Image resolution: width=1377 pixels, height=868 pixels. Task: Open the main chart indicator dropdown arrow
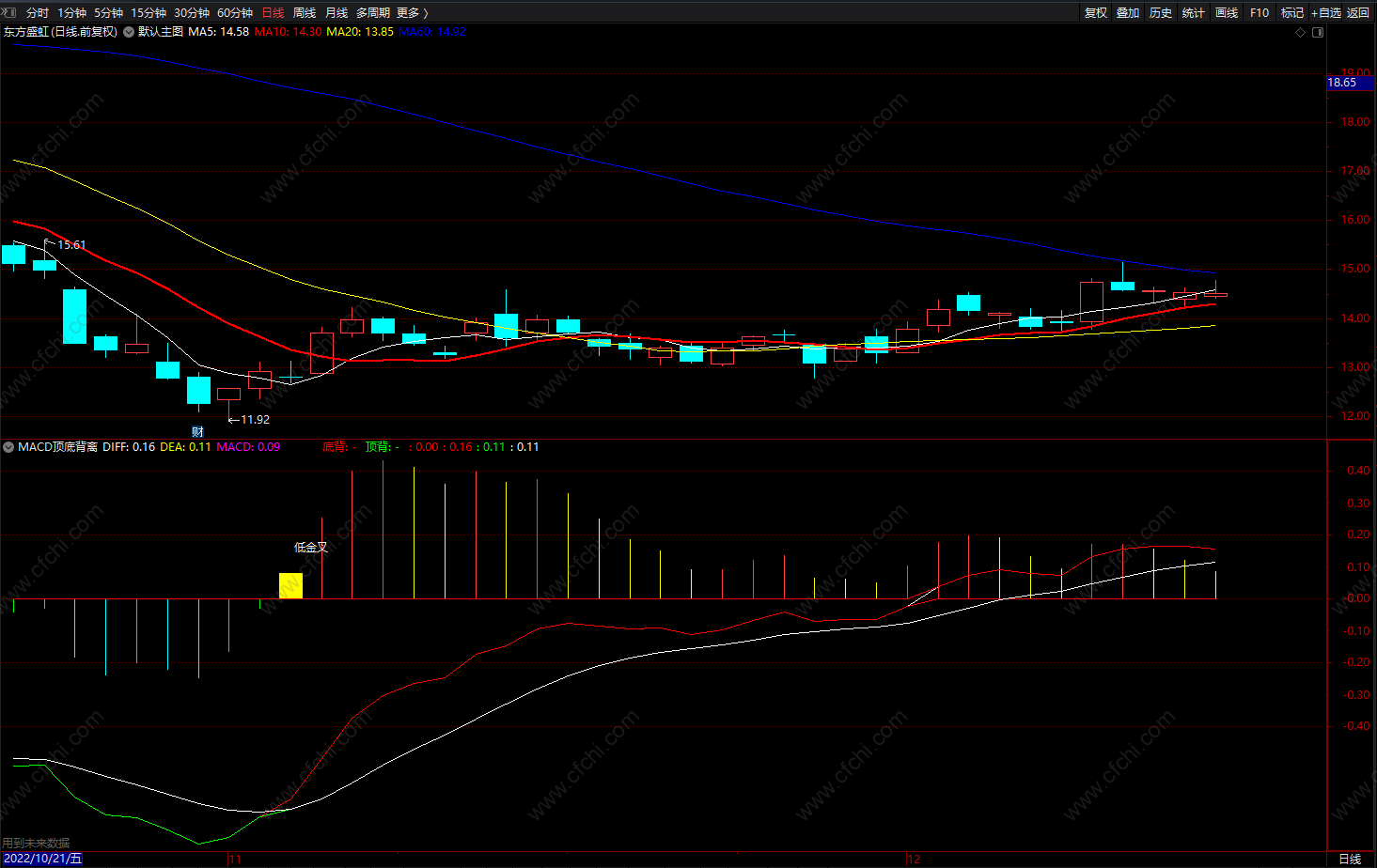tap(129, 32)
